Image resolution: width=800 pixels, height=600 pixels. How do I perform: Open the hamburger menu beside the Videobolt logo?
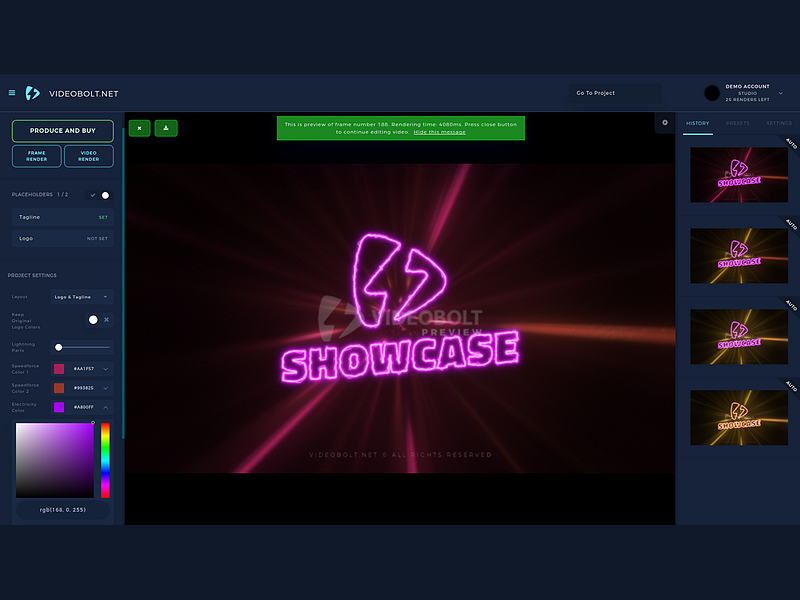[12, 92]
